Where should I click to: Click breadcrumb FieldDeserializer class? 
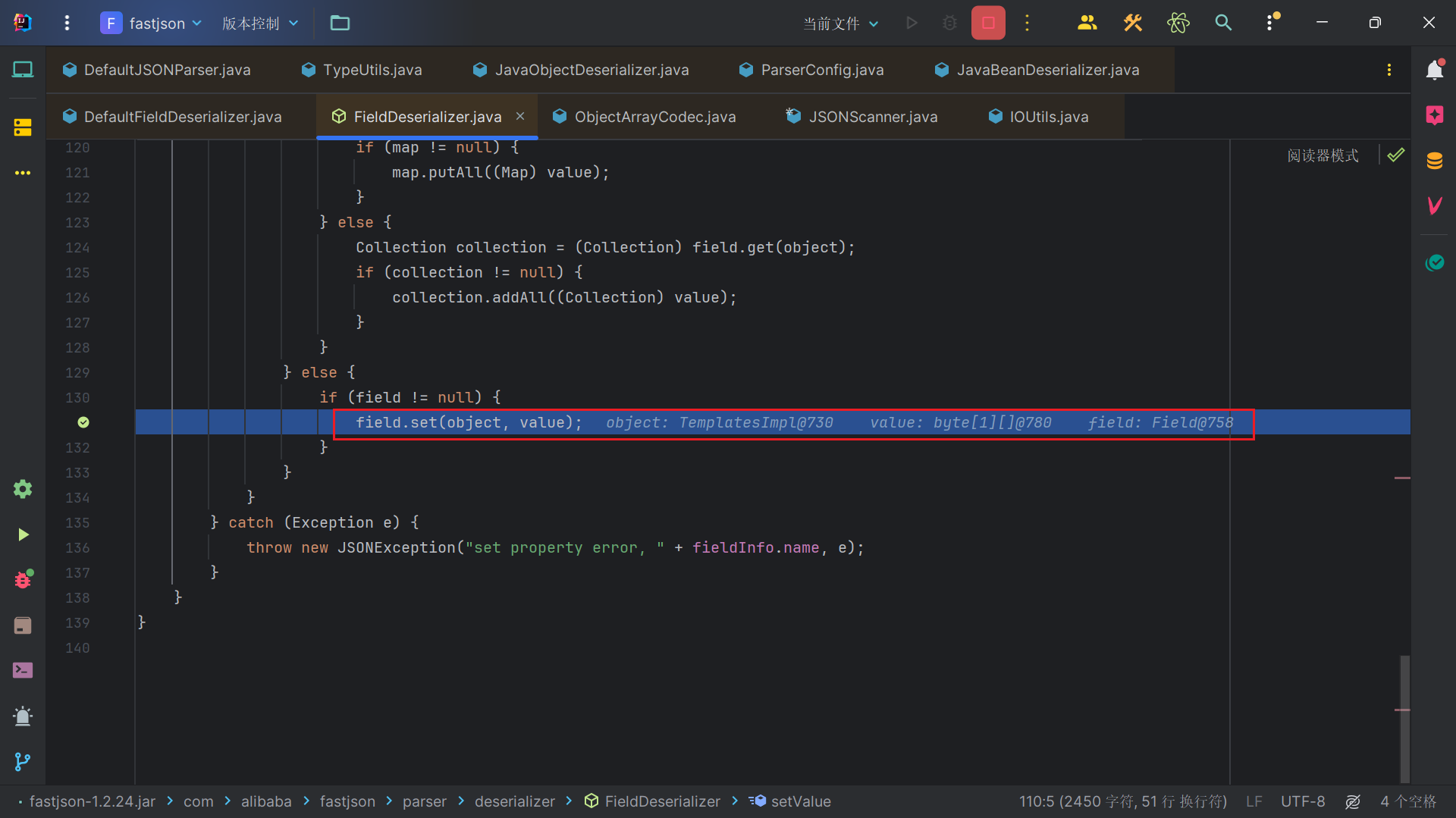(x=653, y=801)
